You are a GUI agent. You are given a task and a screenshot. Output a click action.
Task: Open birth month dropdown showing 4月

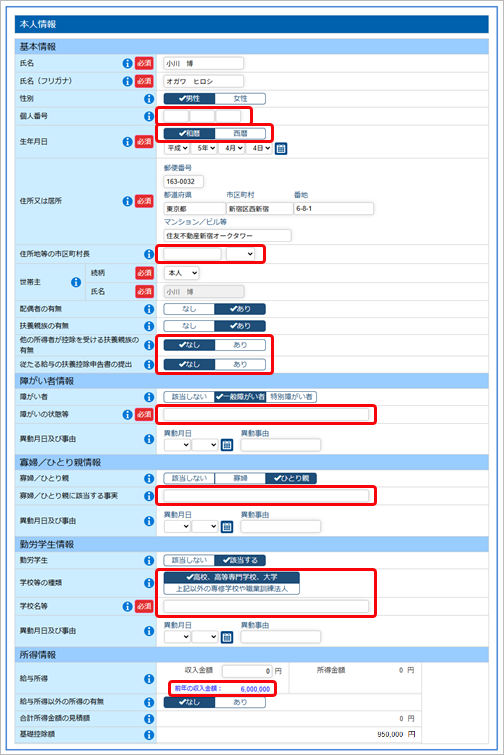(232, 148)
